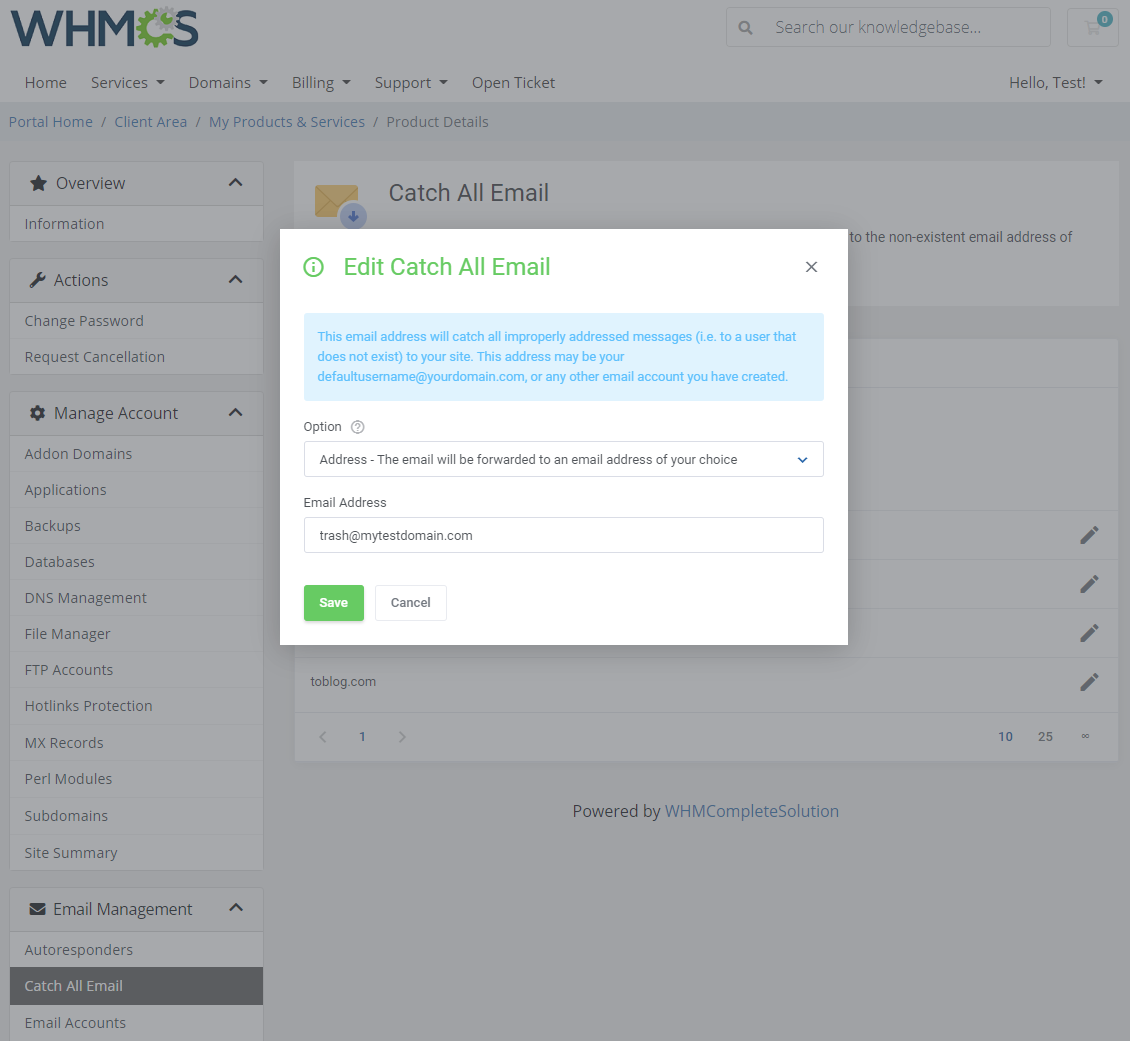Open the shopping cart icon
This screenshot has width=1130, height=1041.
[x=1092, y=27]
